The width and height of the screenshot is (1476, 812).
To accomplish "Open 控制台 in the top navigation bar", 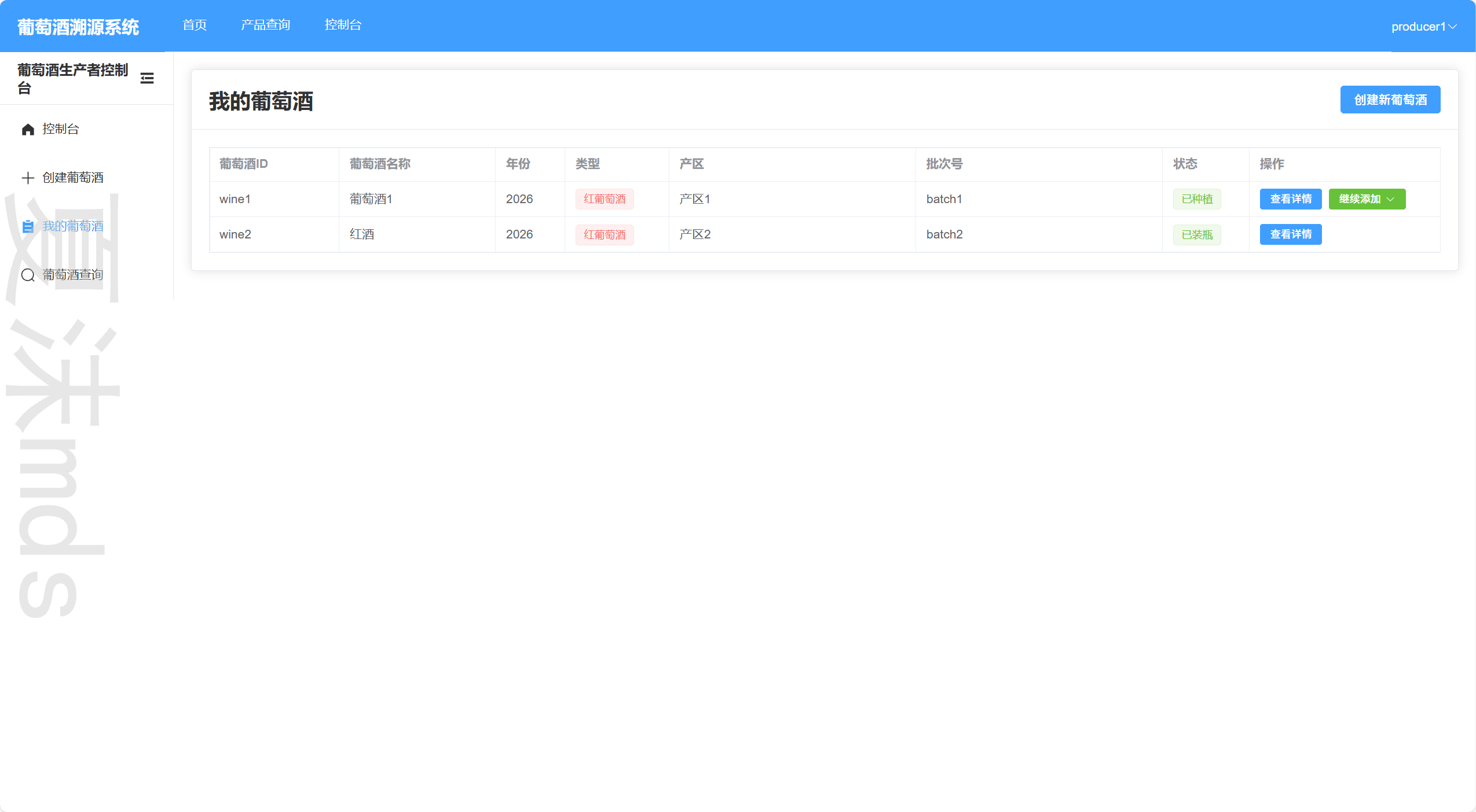I will point(343,25).
